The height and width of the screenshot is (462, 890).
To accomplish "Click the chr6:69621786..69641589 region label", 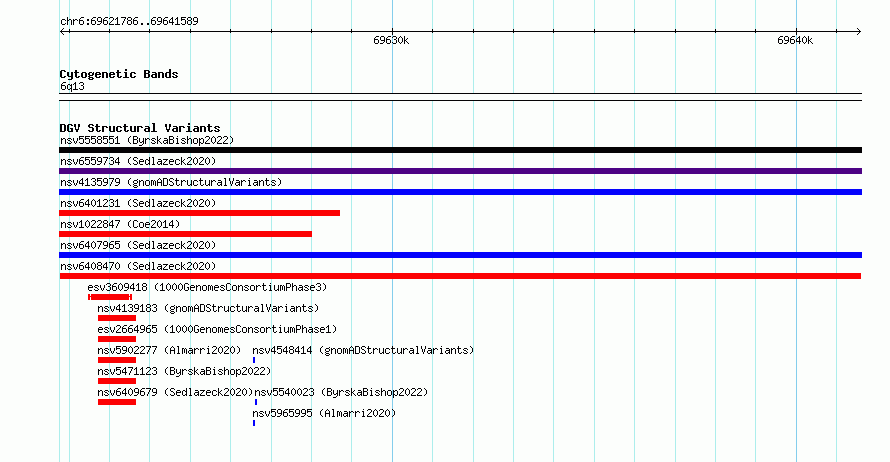I will click(x=129, y=22).
